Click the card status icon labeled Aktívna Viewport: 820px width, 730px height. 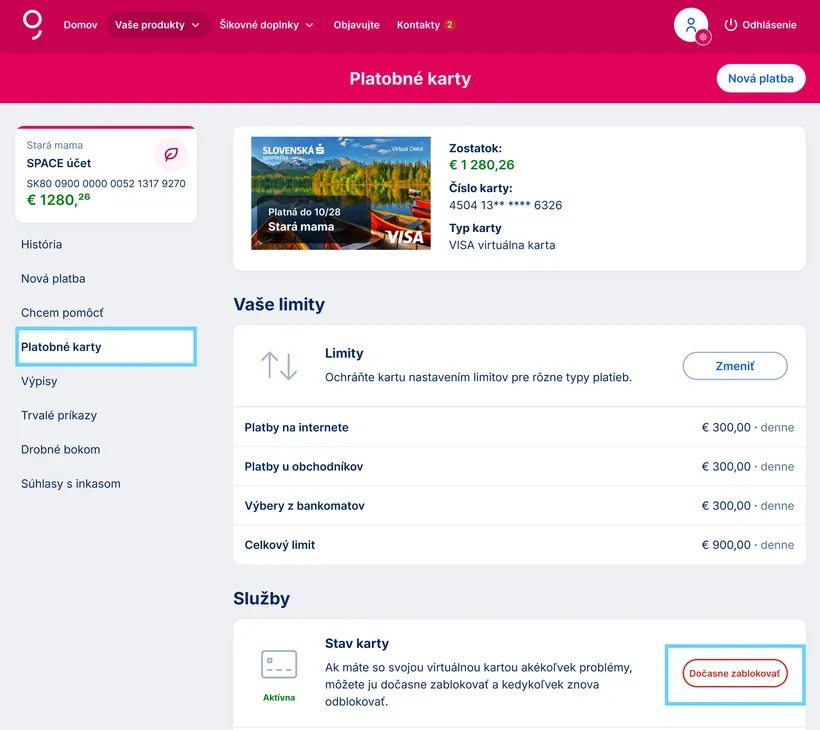[279, 664]
